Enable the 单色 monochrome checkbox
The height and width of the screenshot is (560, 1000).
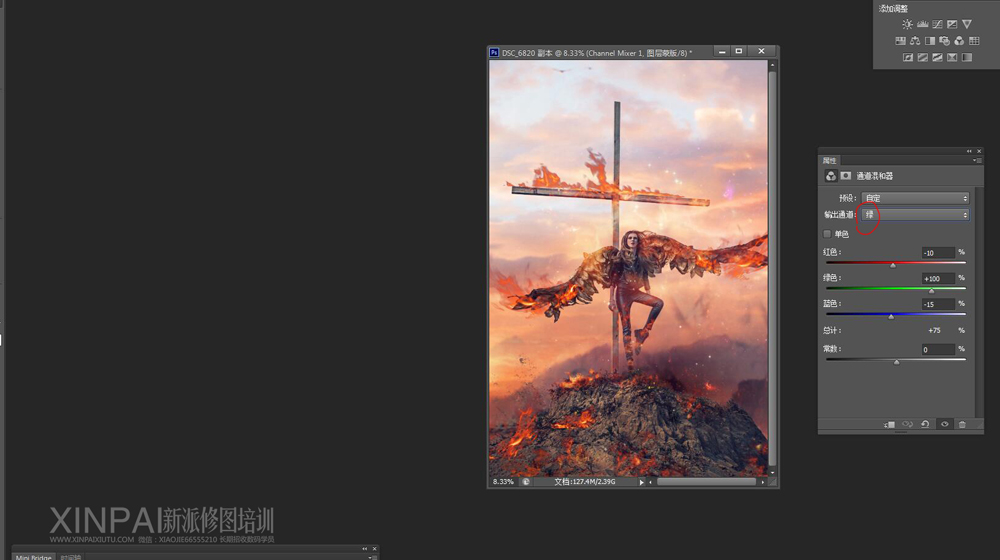pyautogui.click(x=827, y=234)
